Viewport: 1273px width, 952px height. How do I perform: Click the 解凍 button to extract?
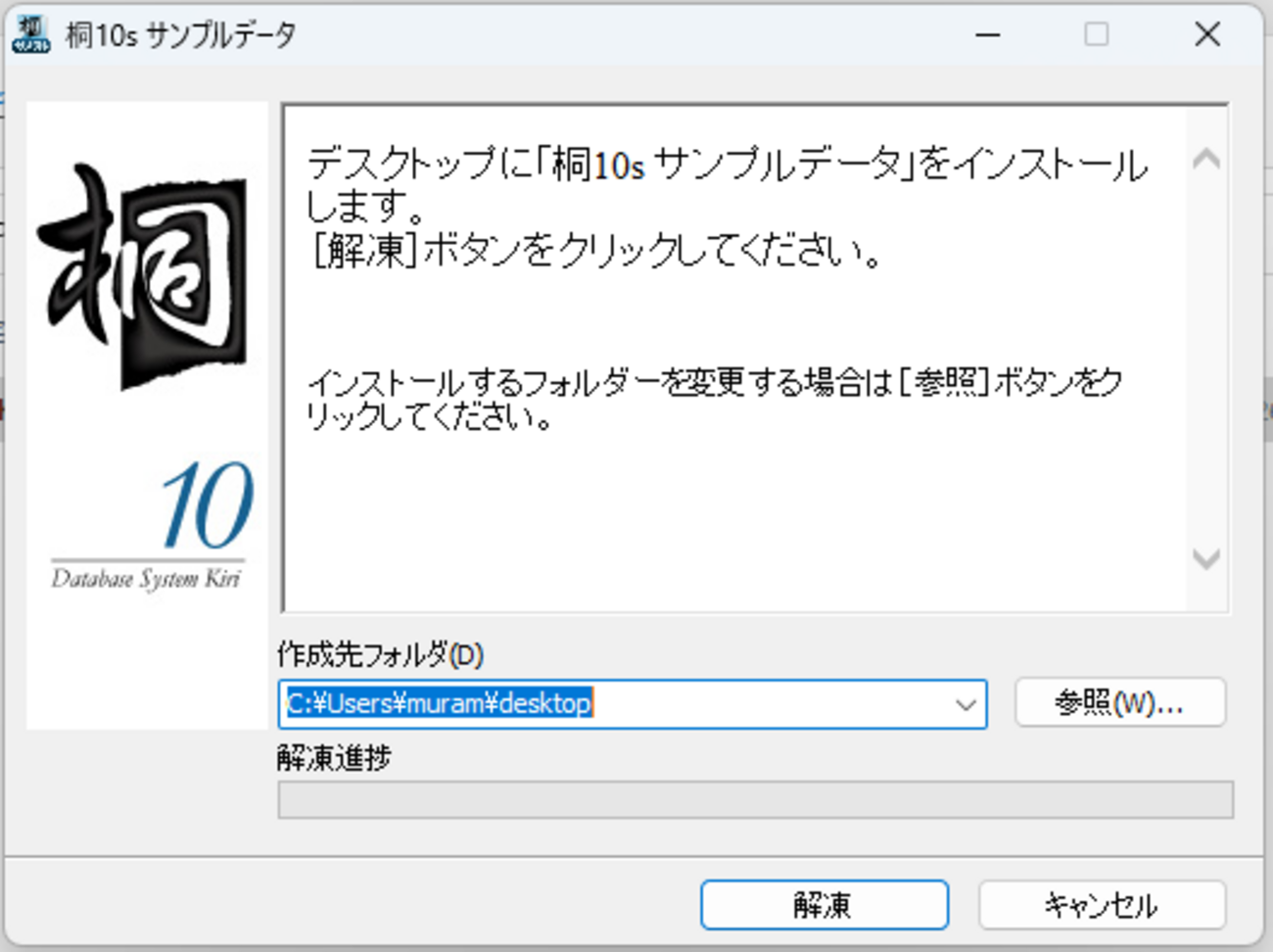pos(824,904)
